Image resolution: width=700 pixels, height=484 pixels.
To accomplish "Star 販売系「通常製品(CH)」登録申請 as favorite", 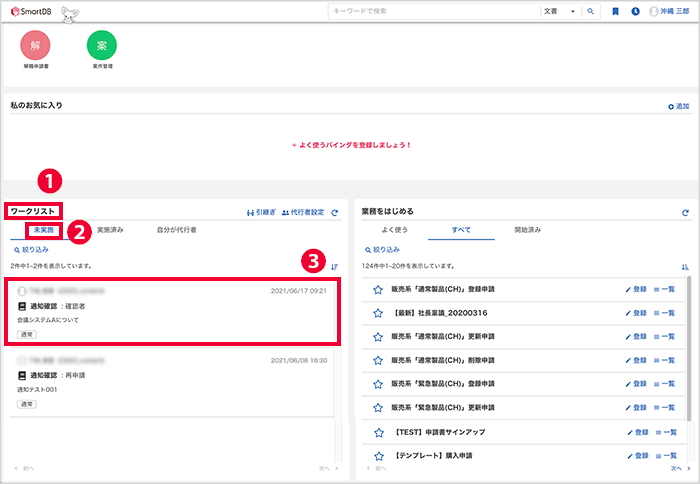I will (378, 290).
